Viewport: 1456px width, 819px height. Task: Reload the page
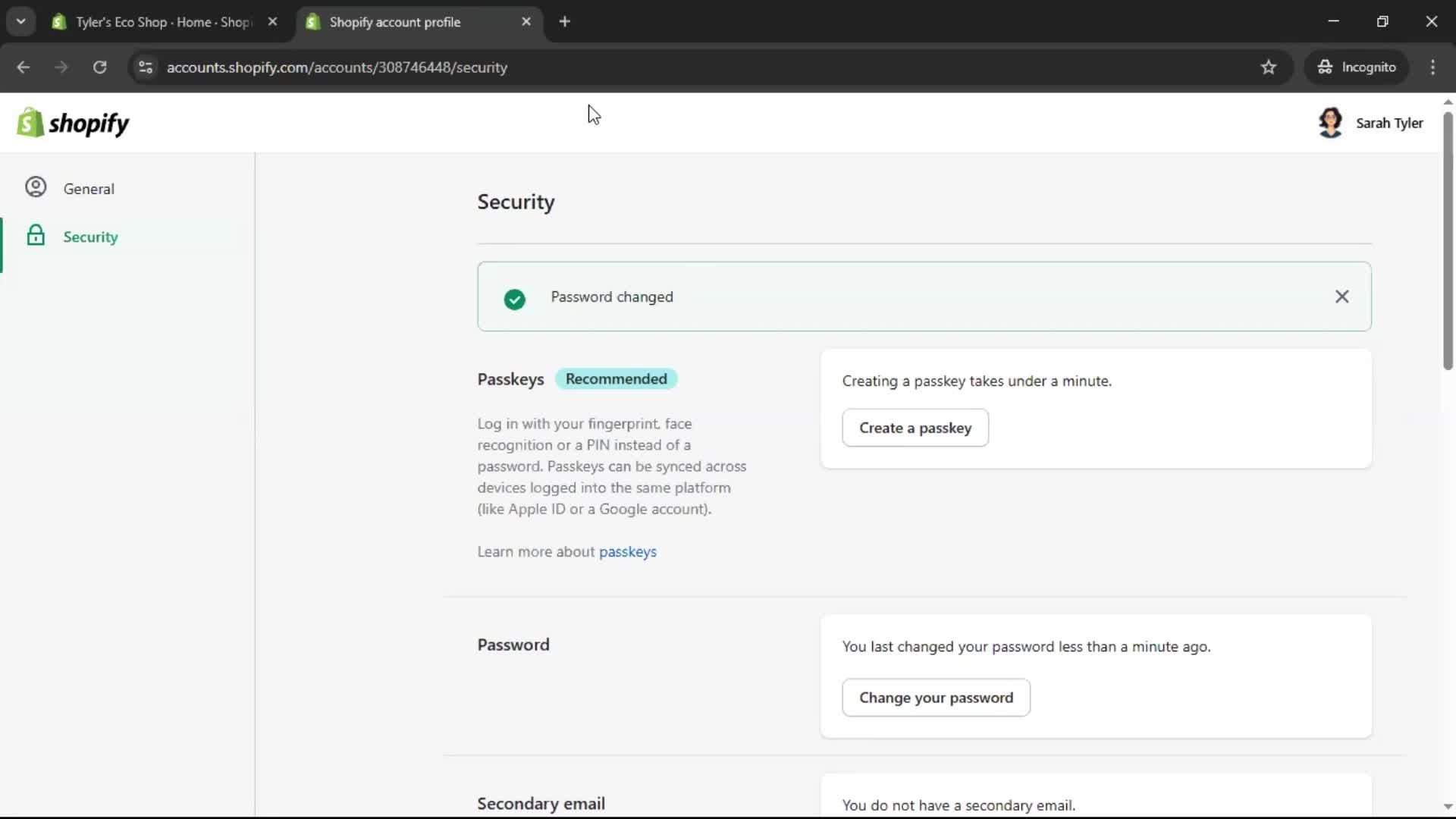coord(99,67)
